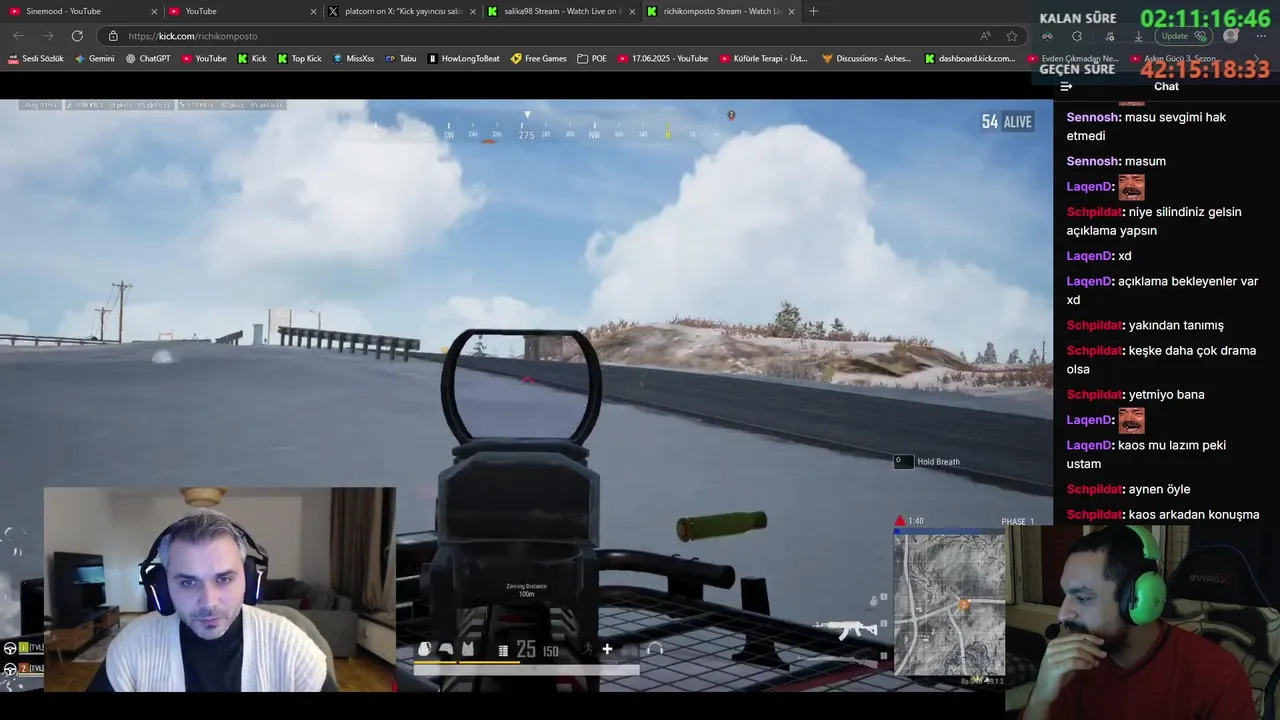Open Discussions - Ashes bookmark
Screen dimensions: 1280x720
(867, 59)
